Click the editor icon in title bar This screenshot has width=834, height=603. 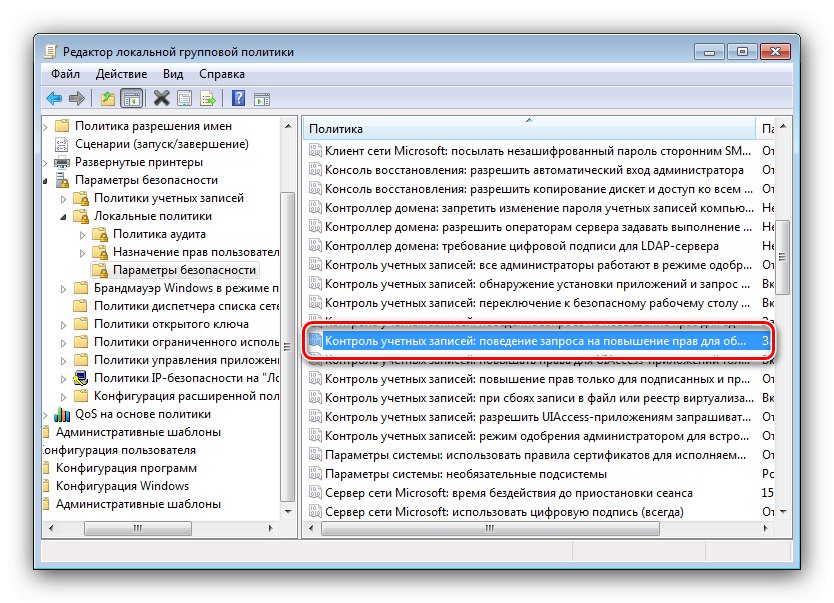click(51, 52)
